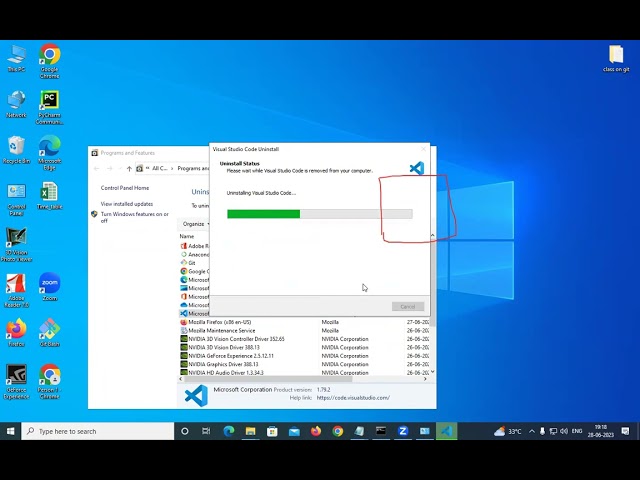Select the Network desktop icon
640x480 pixels.
(16, 104)
